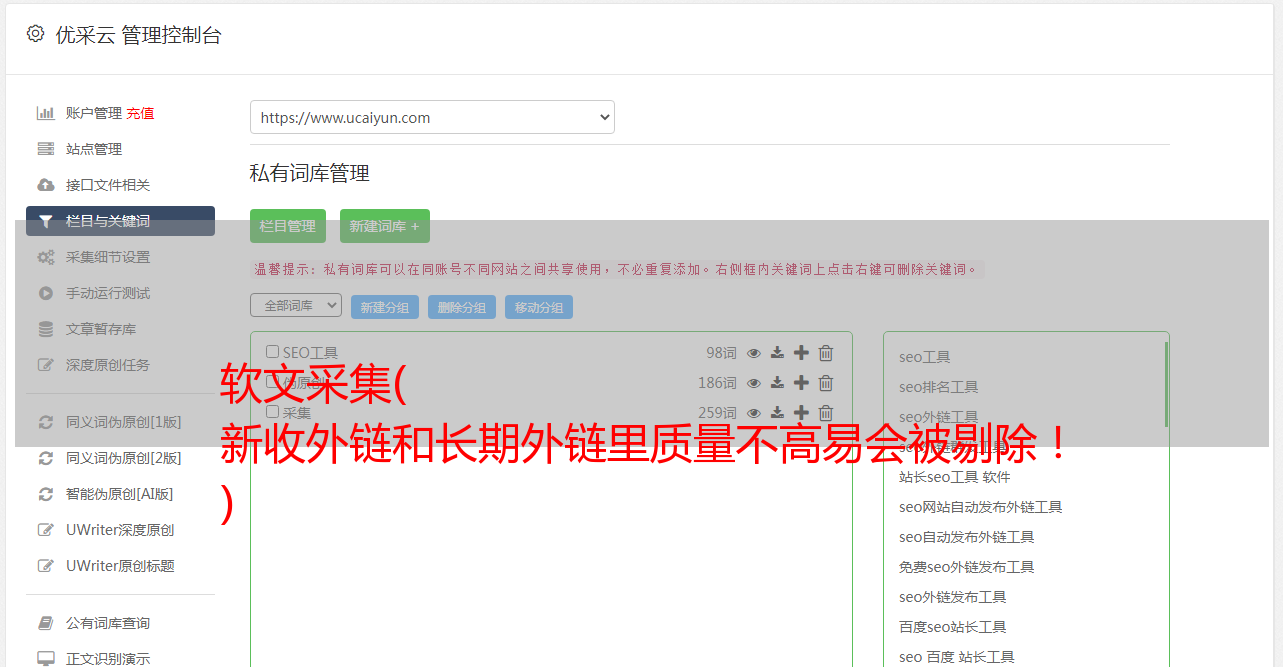Tick the SEO工具 checkbox
The width and height of the screenshot is (1283, 667).
(x=272, y=352)
